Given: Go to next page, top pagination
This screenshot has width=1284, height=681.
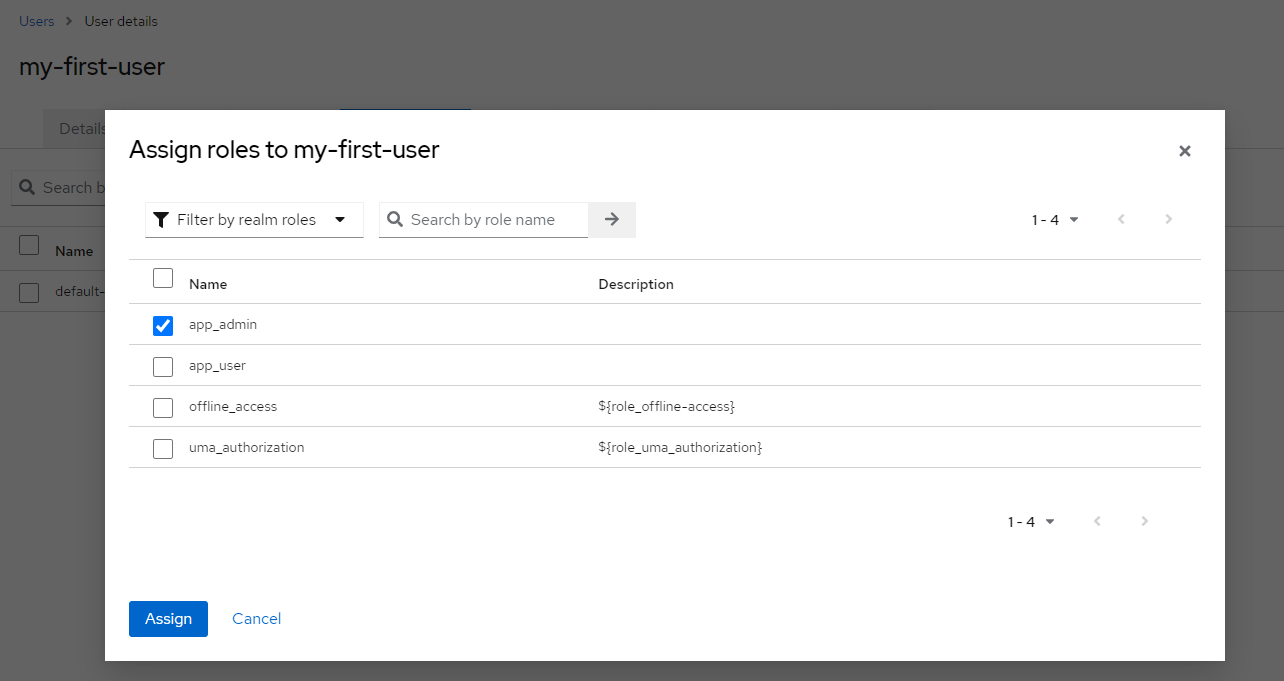Looking at the screenshot, I should 1168,220.
